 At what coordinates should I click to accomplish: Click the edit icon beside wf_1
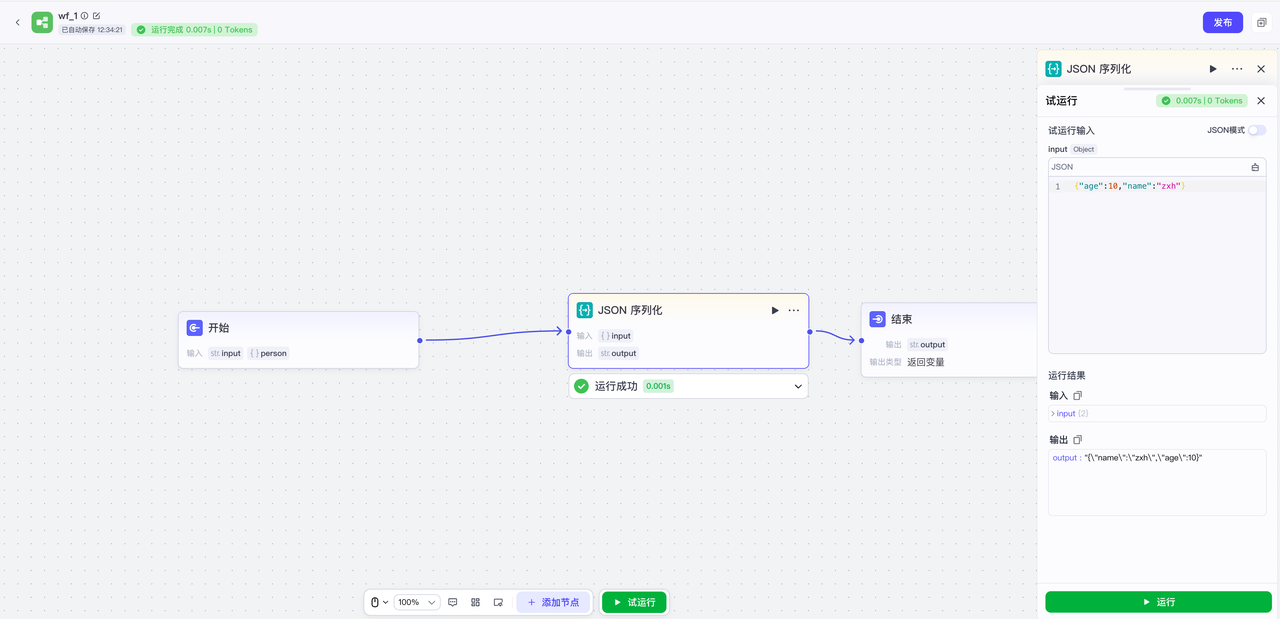tap(97, 16)
